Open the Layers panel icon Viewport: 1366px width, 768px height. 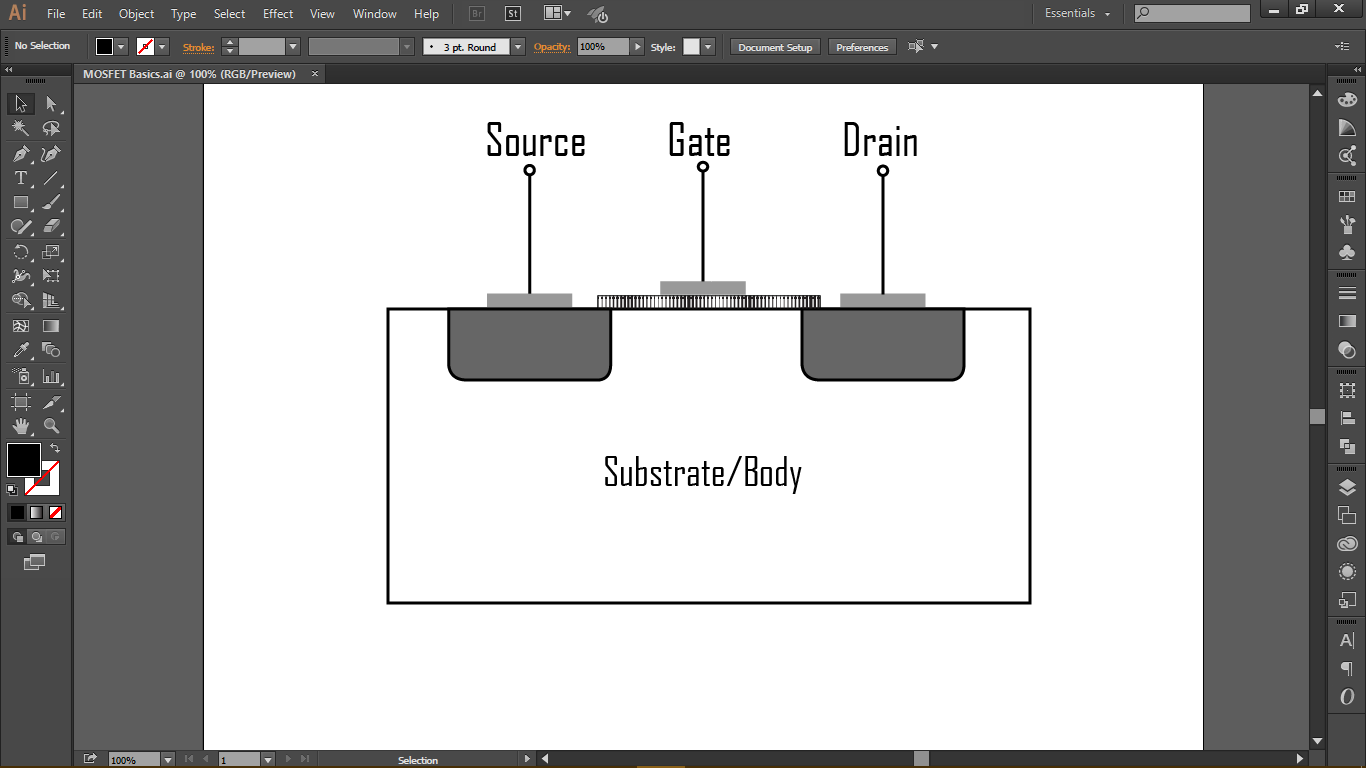tap(1347, 488)
